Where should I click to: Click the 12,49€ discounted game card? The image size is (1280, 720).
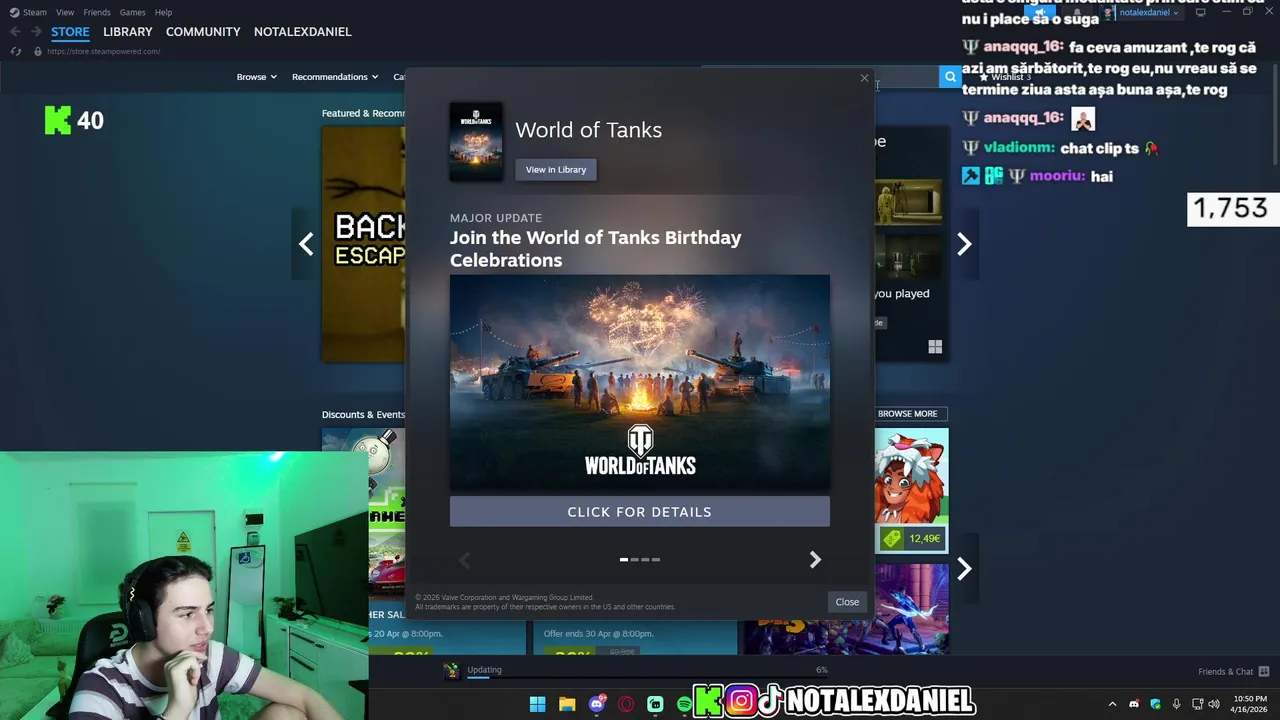click(x=911, y=491)
